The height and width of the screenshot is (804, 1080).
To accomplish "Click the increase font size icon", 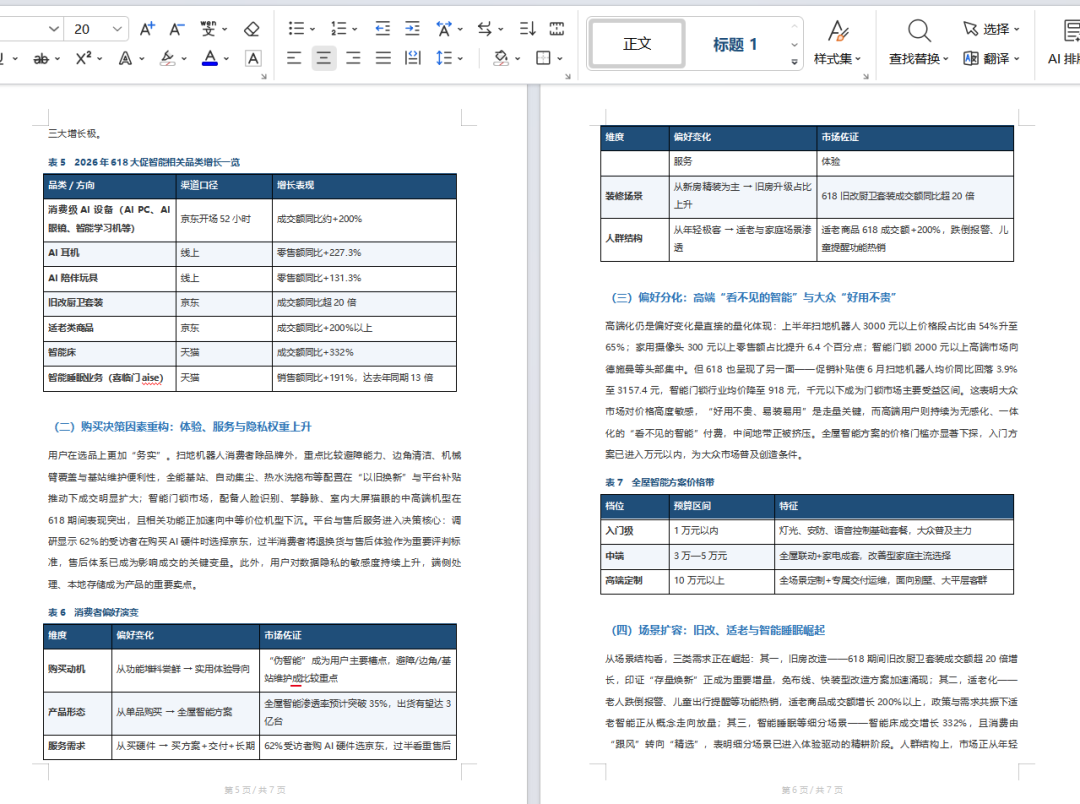I will point(147,29).
